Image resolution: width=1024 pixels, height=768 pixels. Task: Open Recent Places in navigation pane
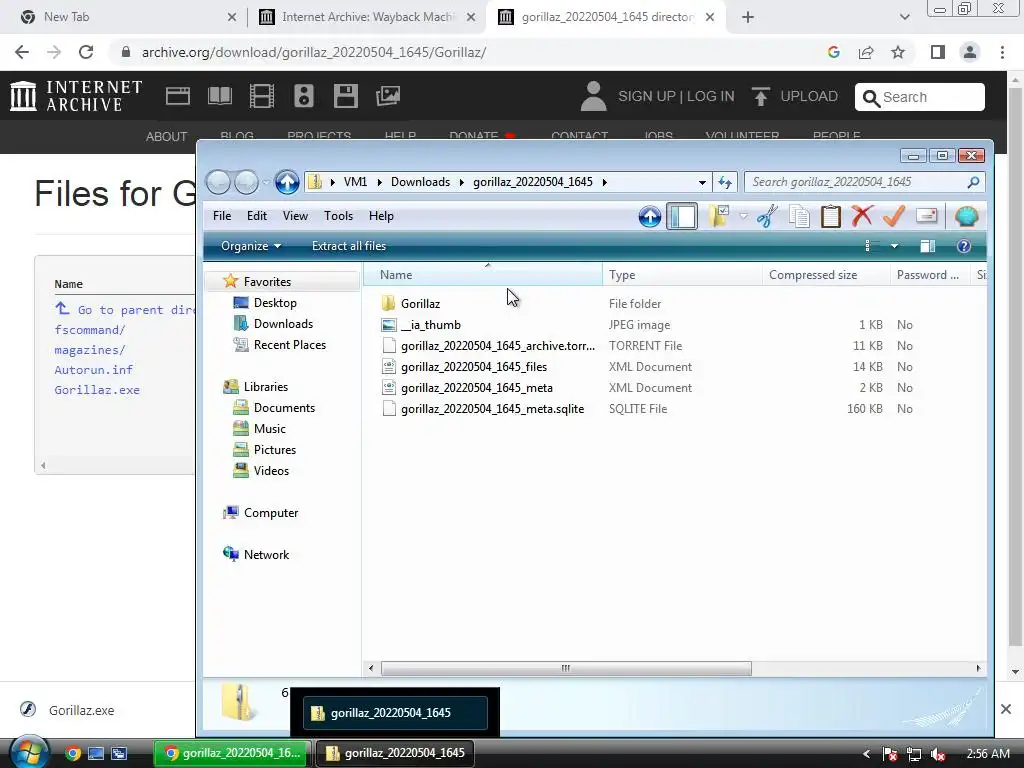tap(289, 345)
